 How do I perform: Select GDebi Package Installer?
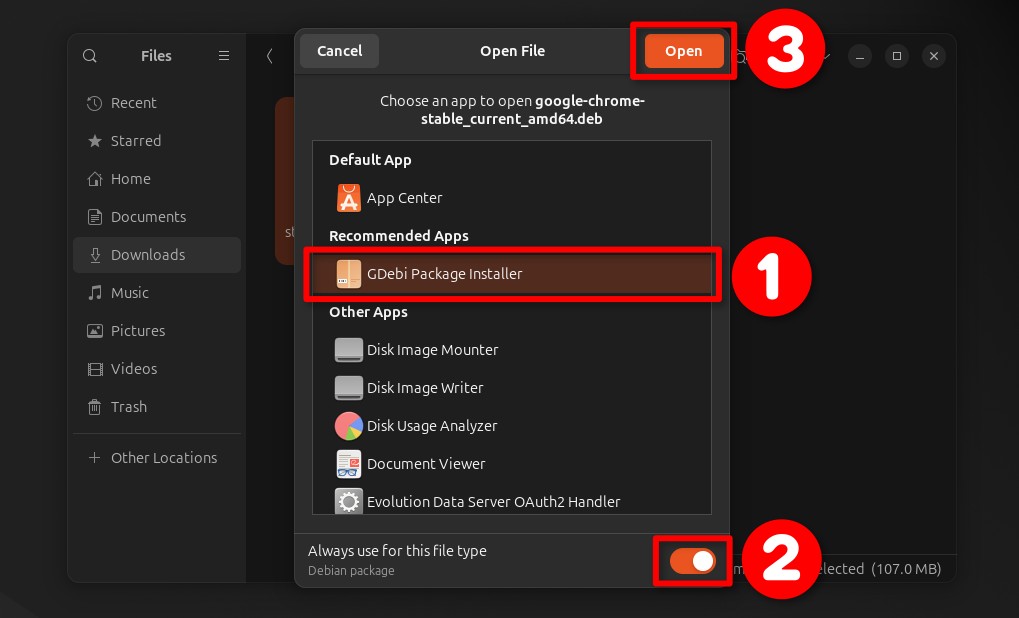pos(512,274)
